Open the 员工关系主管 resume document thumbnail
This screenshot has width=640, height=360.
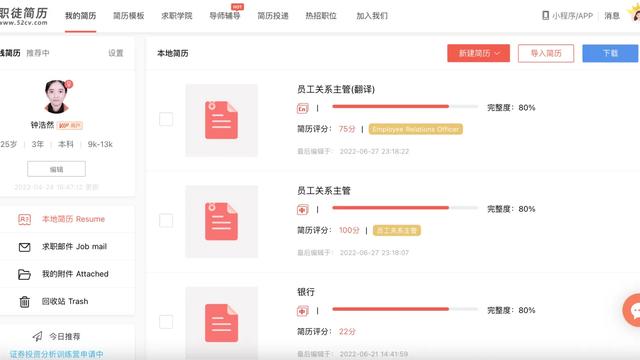[x=222, y=222]
